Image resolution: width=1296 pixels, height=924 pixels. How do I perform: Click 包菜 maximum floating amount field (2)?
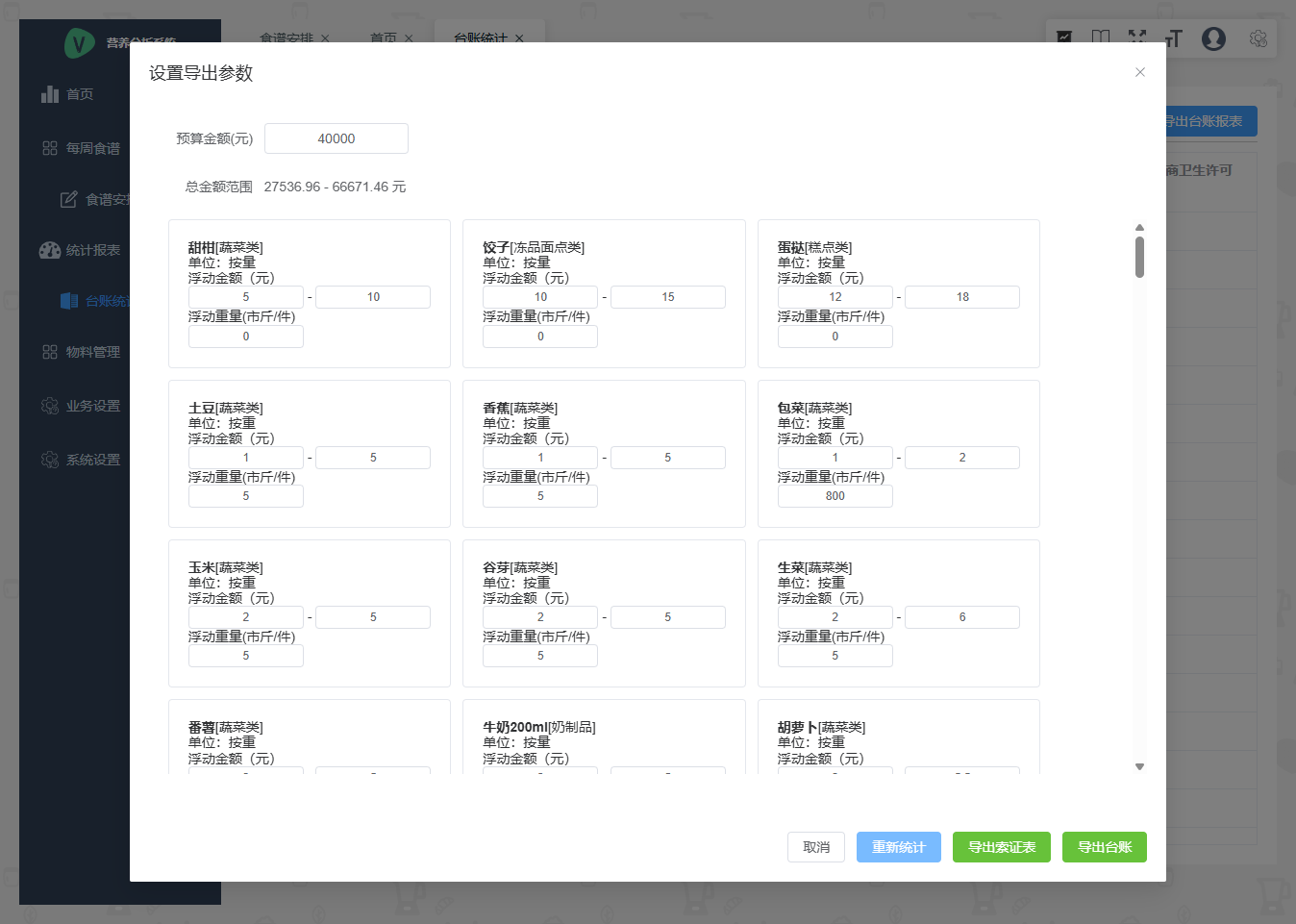(962, 458)
